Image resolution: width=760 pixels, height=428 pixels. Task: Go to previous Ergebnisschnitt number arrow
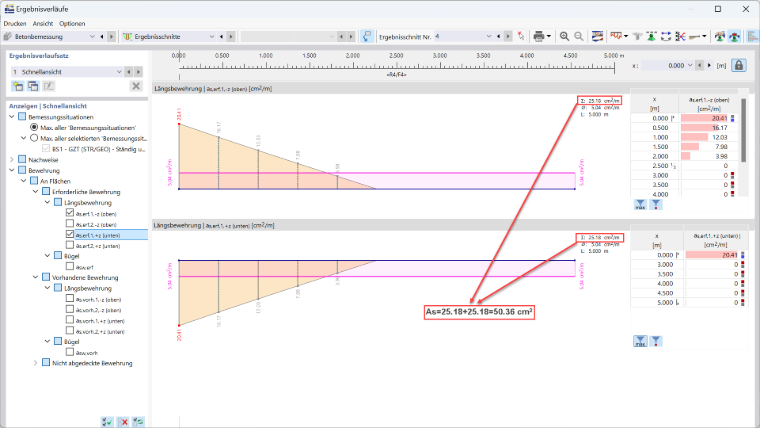499,36
